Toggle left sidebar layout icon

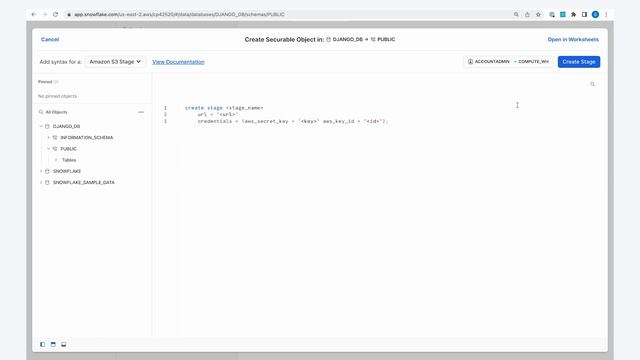click(42, 344)
